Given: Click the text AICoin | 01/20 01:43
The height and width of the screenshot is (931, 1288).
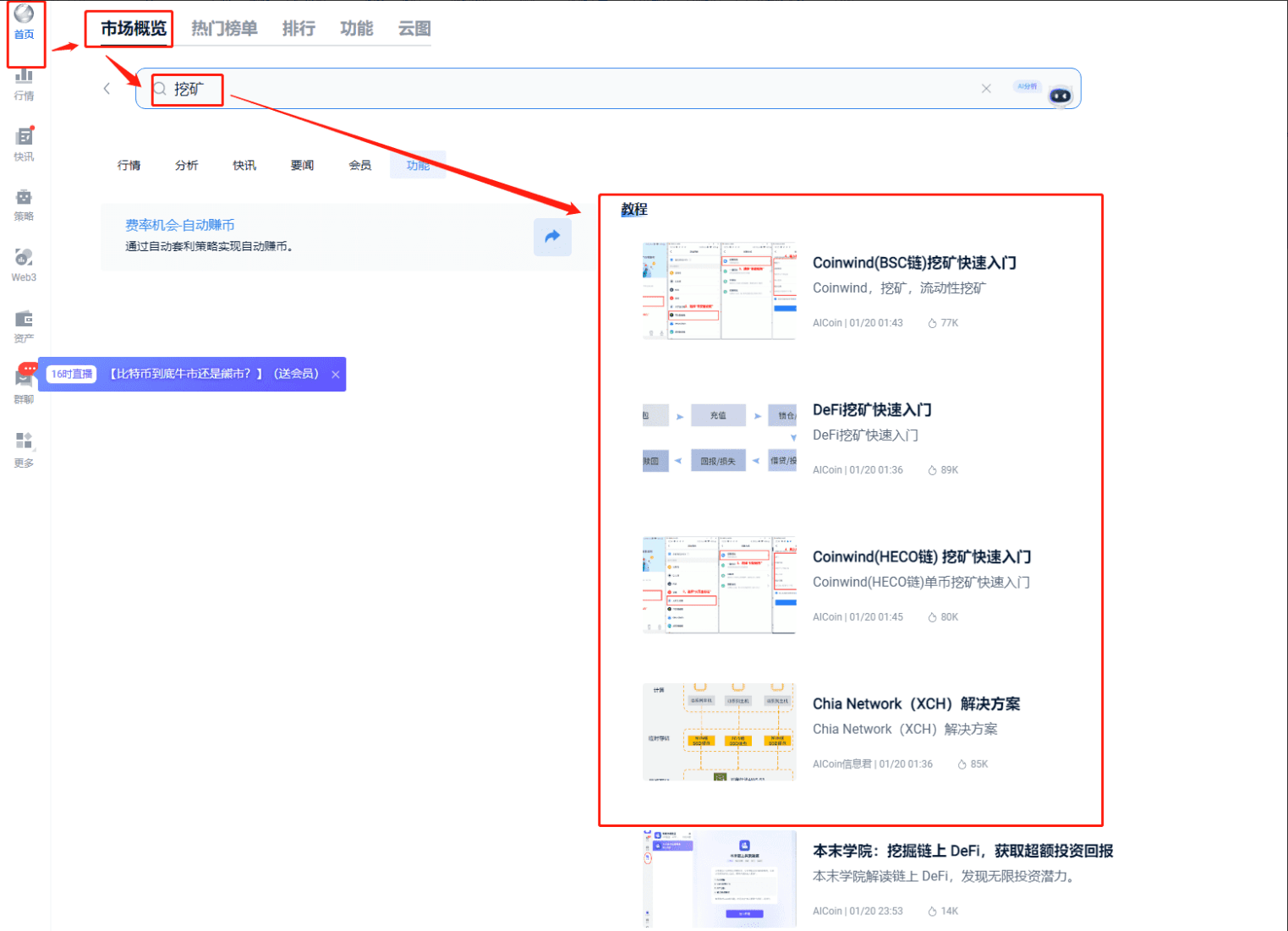Looking at the screenshot, I should point(858,323).
